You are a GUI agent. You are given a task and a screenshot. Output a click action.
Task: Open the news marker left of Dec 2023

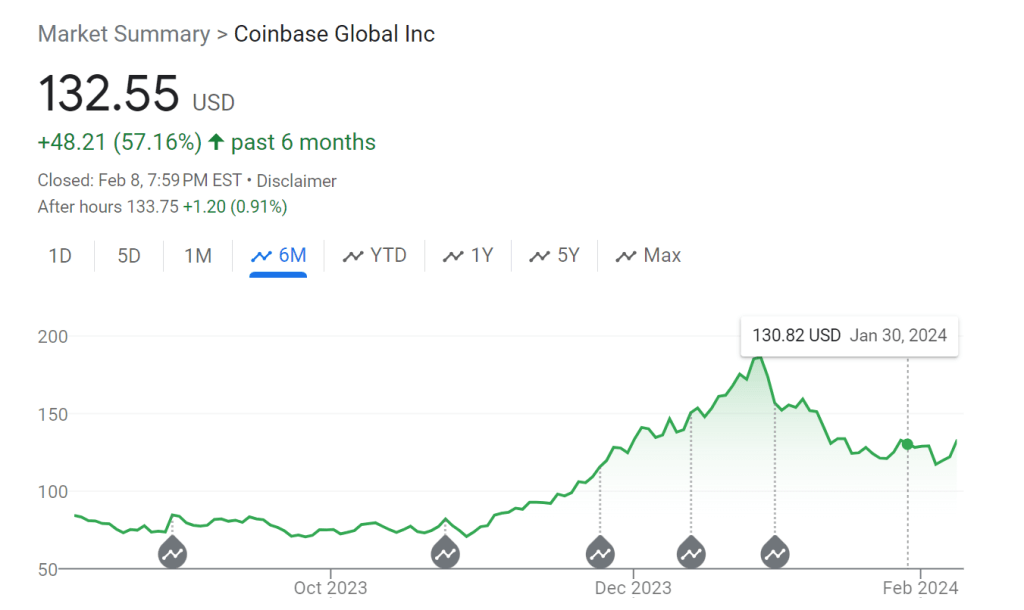(600, 551)
